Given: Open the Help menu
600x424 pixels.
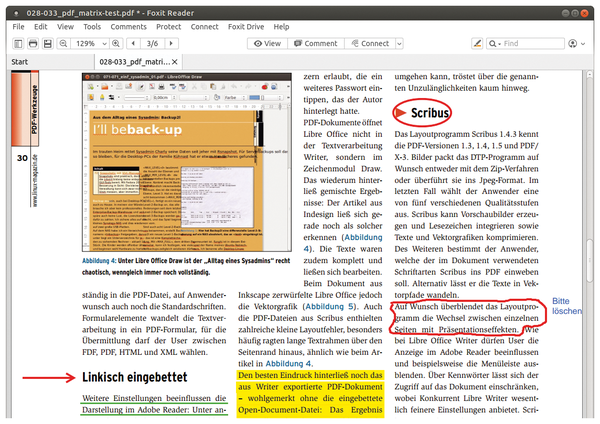Looking at the screenshot, I should point(281,27).
